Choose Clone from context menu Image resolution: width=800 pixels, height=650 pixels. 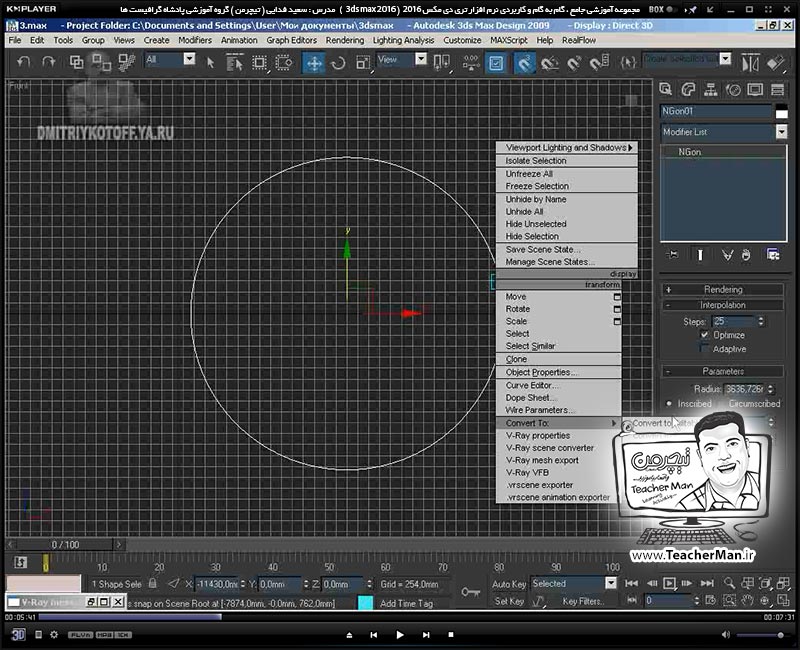pyautogui.click(x=559, y=359)
